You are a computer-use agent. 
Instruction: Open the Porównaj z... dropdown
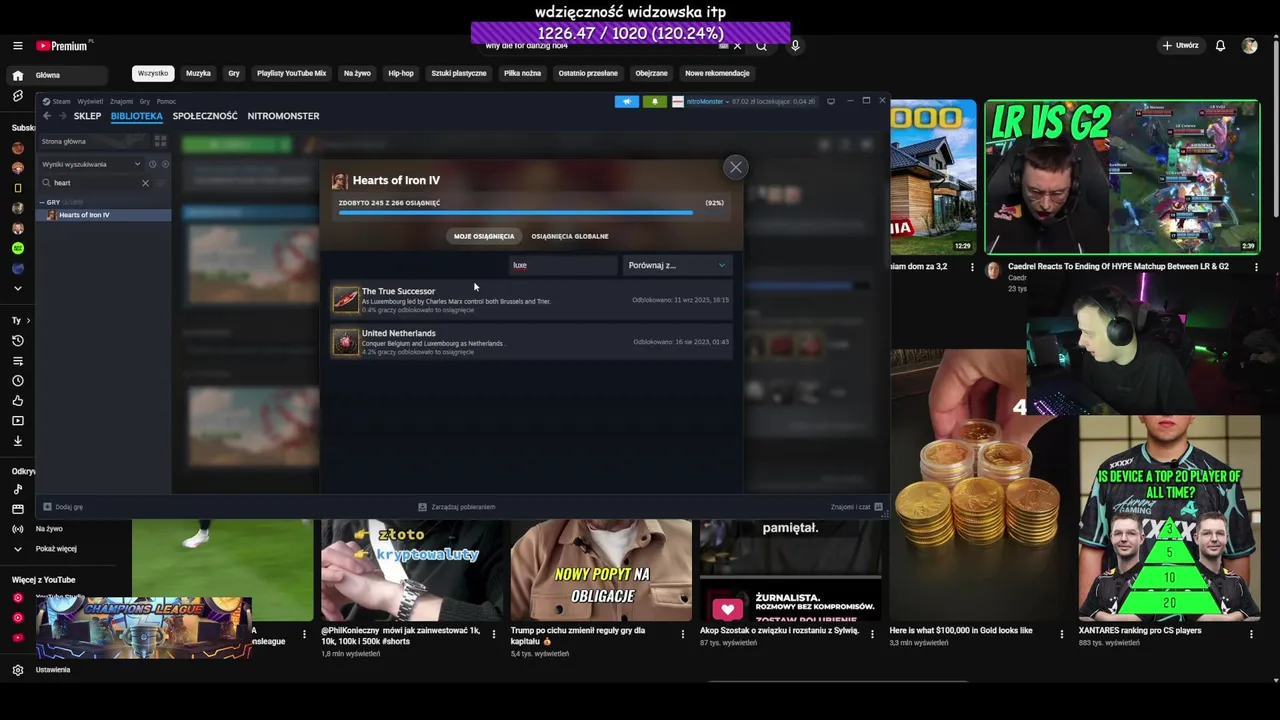[677, 265]
